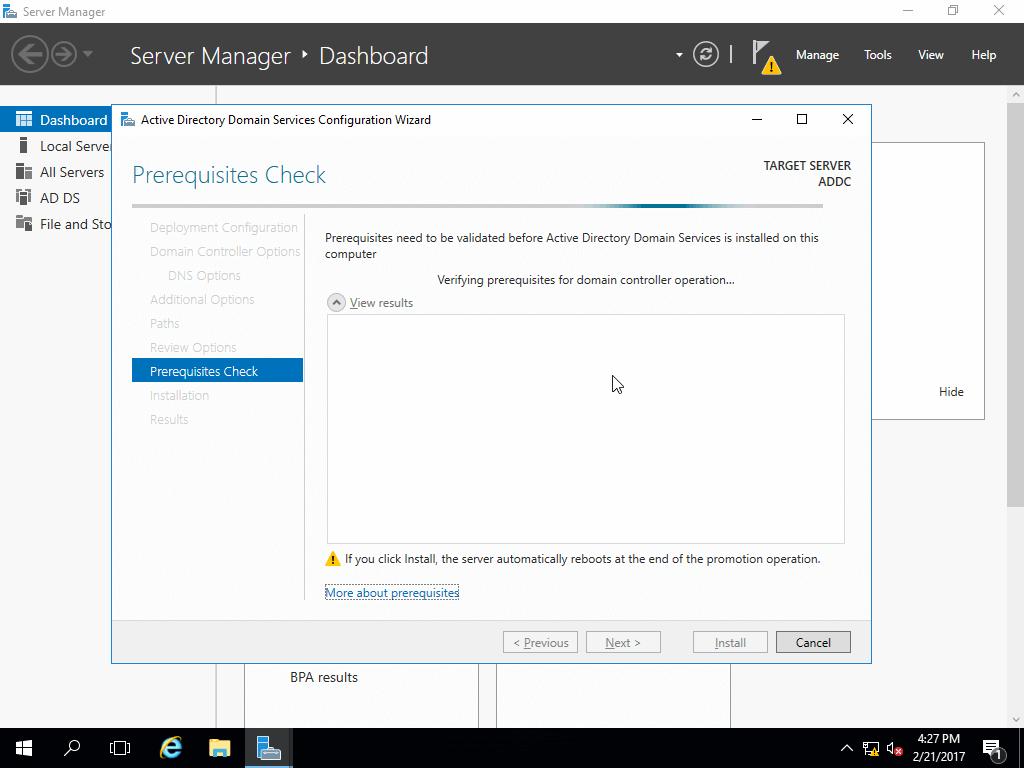Select Local Server in the left navigation

click(x=56, y=146)
